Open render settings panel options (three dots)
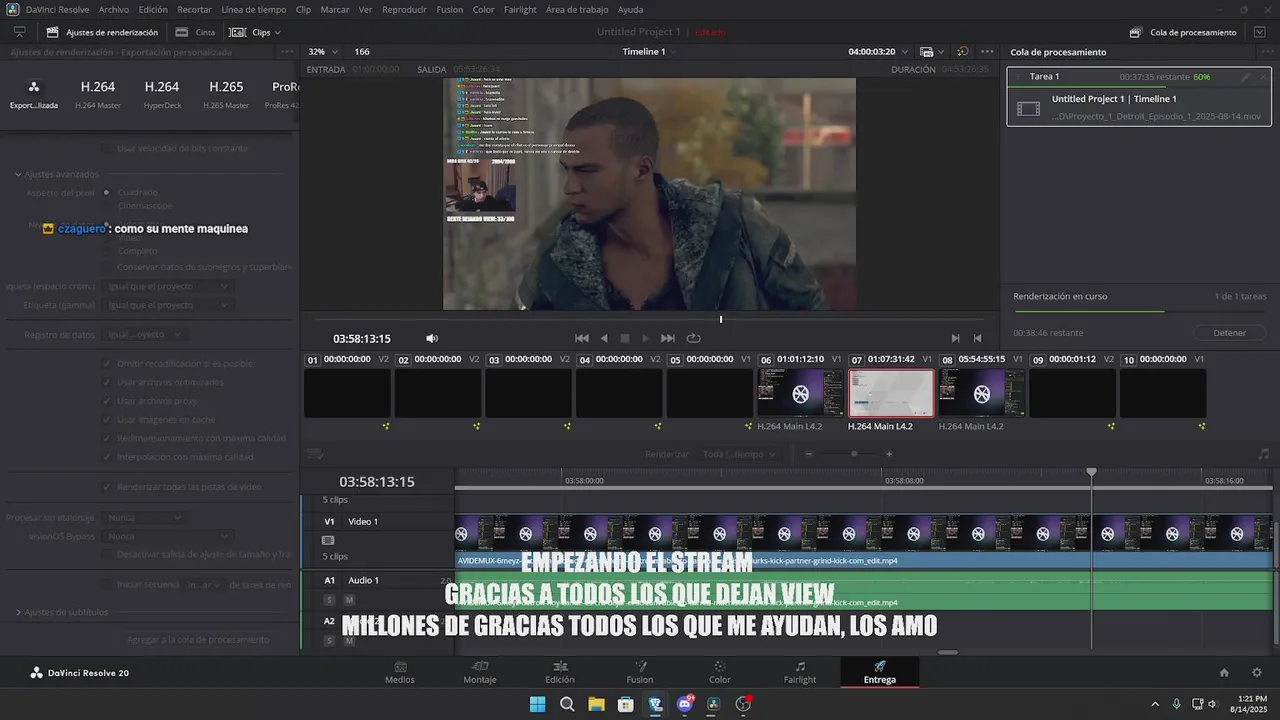Image resolution: width=1280 pixels, height=720 pixels. pos(287,52)
